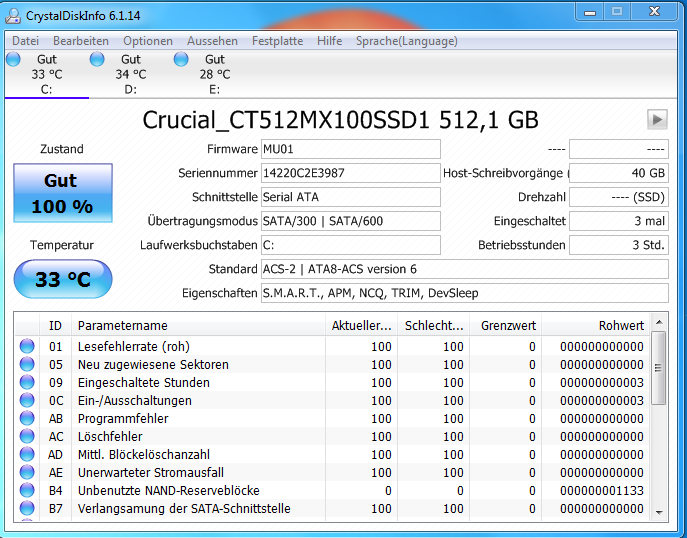The image size is (687, 538).
Task: Click the Eigenschaften field with S.M.A.R.T., APM
Action: 465,293
